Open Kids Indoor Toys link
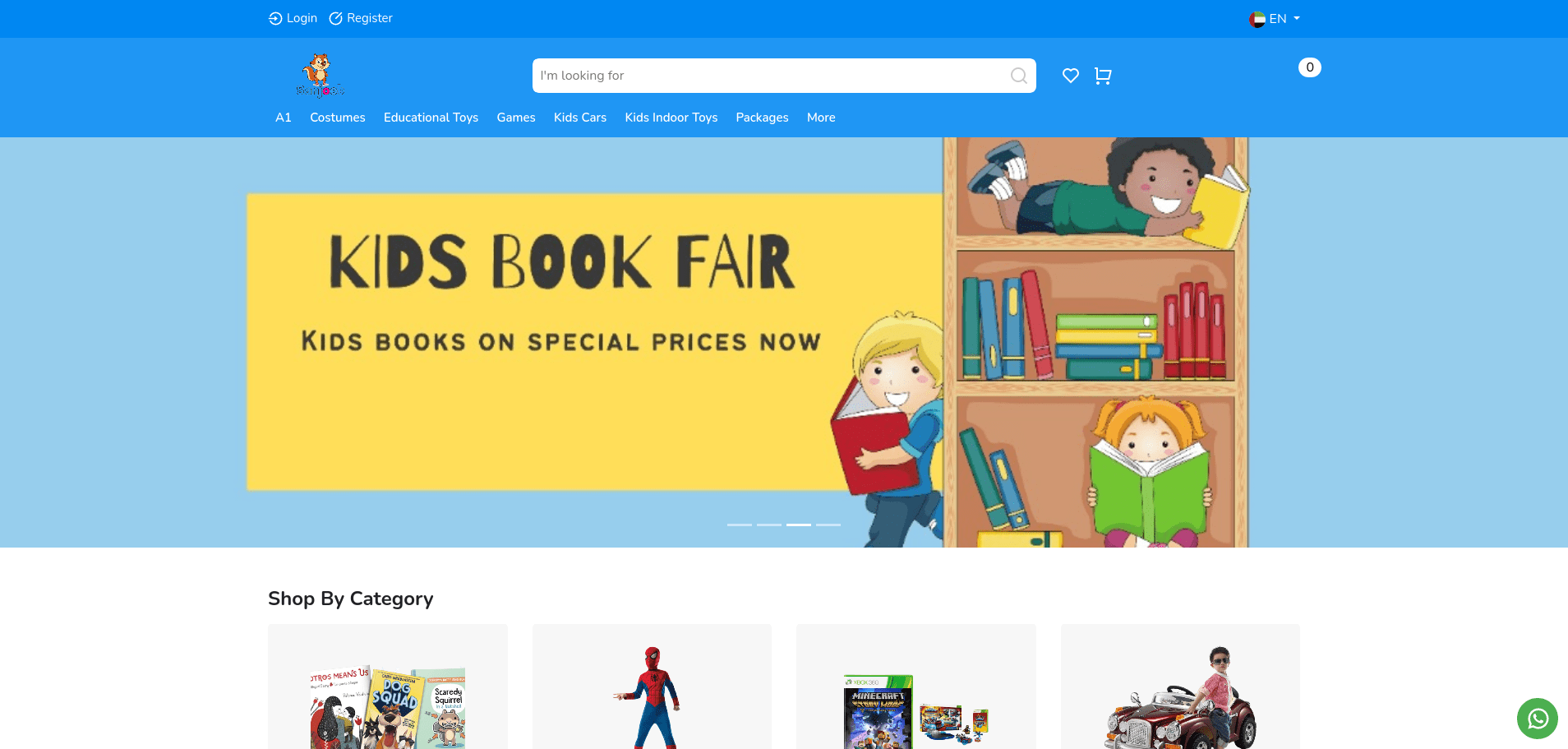The image size is (1568, 749). click(671, 118)
